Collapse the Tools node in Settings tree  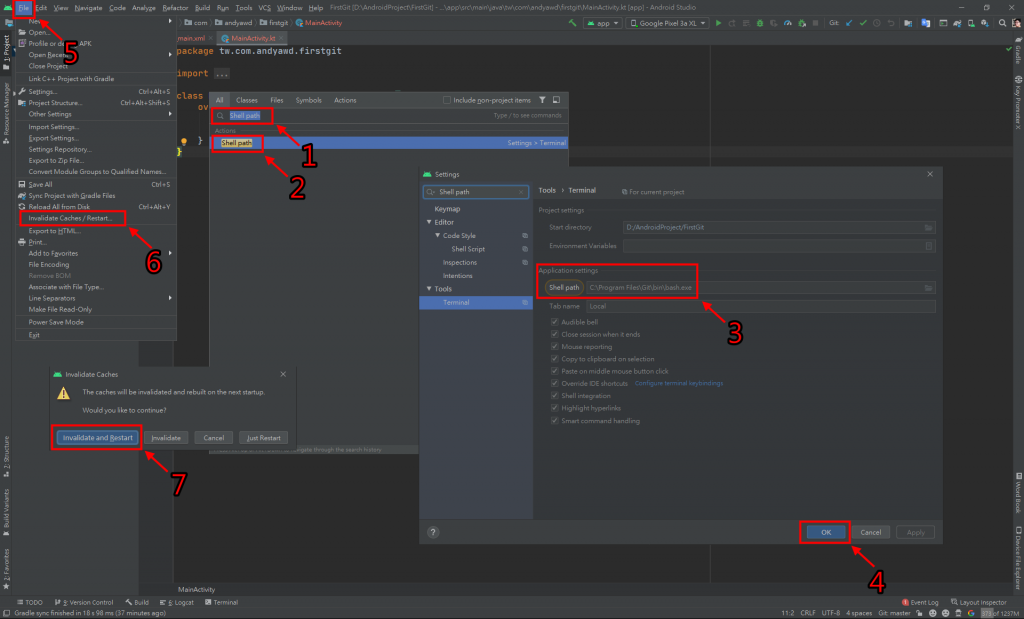(x=429, y=289)
